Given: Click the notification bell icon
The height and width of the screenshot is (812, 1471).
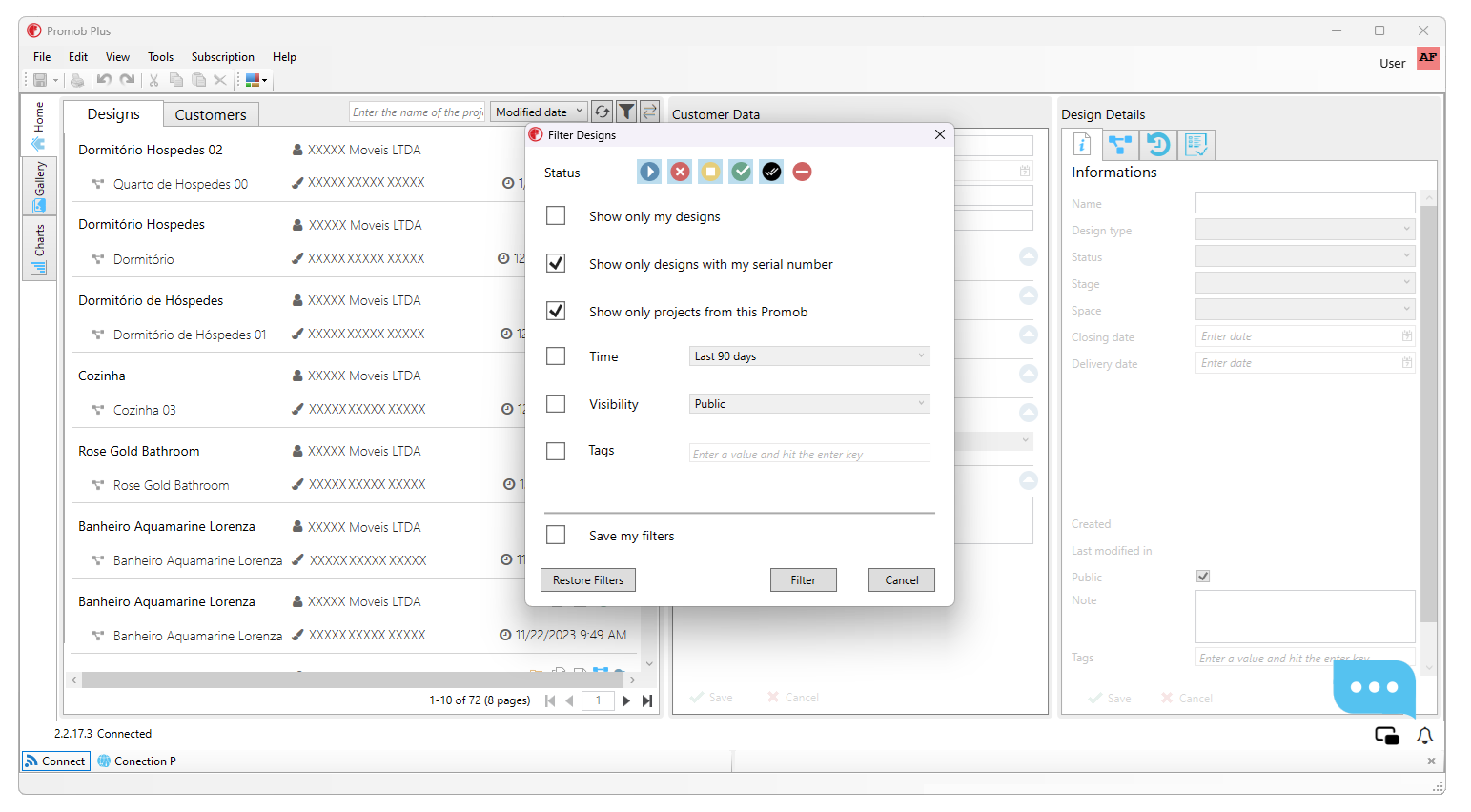Looking at the screenshot, I should [1424, 735].
